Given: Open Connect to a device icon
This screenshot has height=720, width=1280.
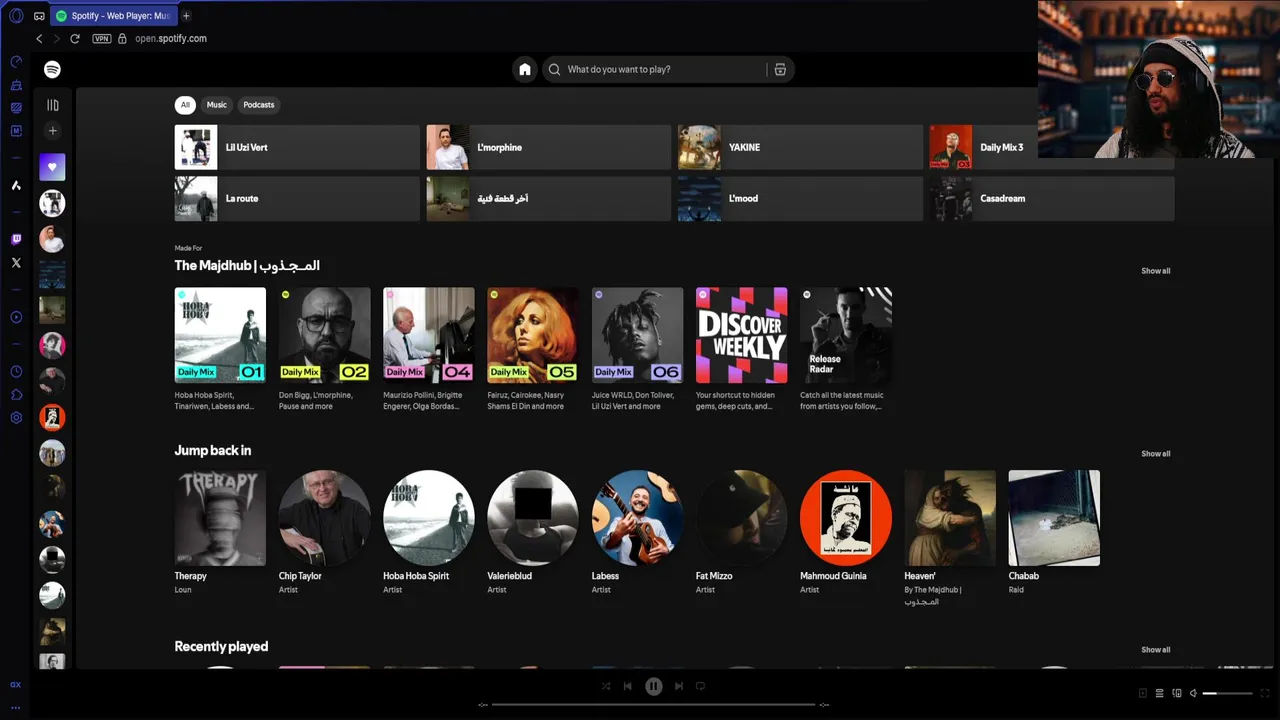Looking at the screenshot, I should [x=1177, y=693].
